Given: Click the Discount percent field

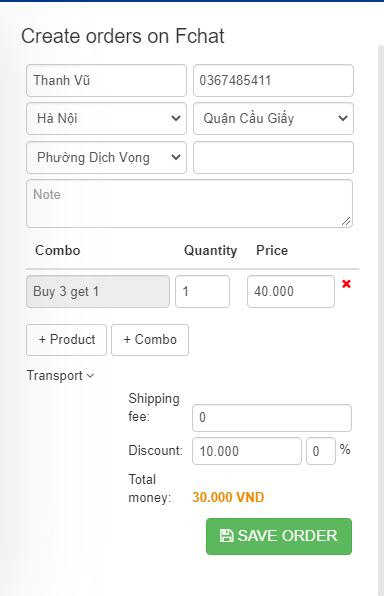Looking at the screenshot, I should click(321, 451).
